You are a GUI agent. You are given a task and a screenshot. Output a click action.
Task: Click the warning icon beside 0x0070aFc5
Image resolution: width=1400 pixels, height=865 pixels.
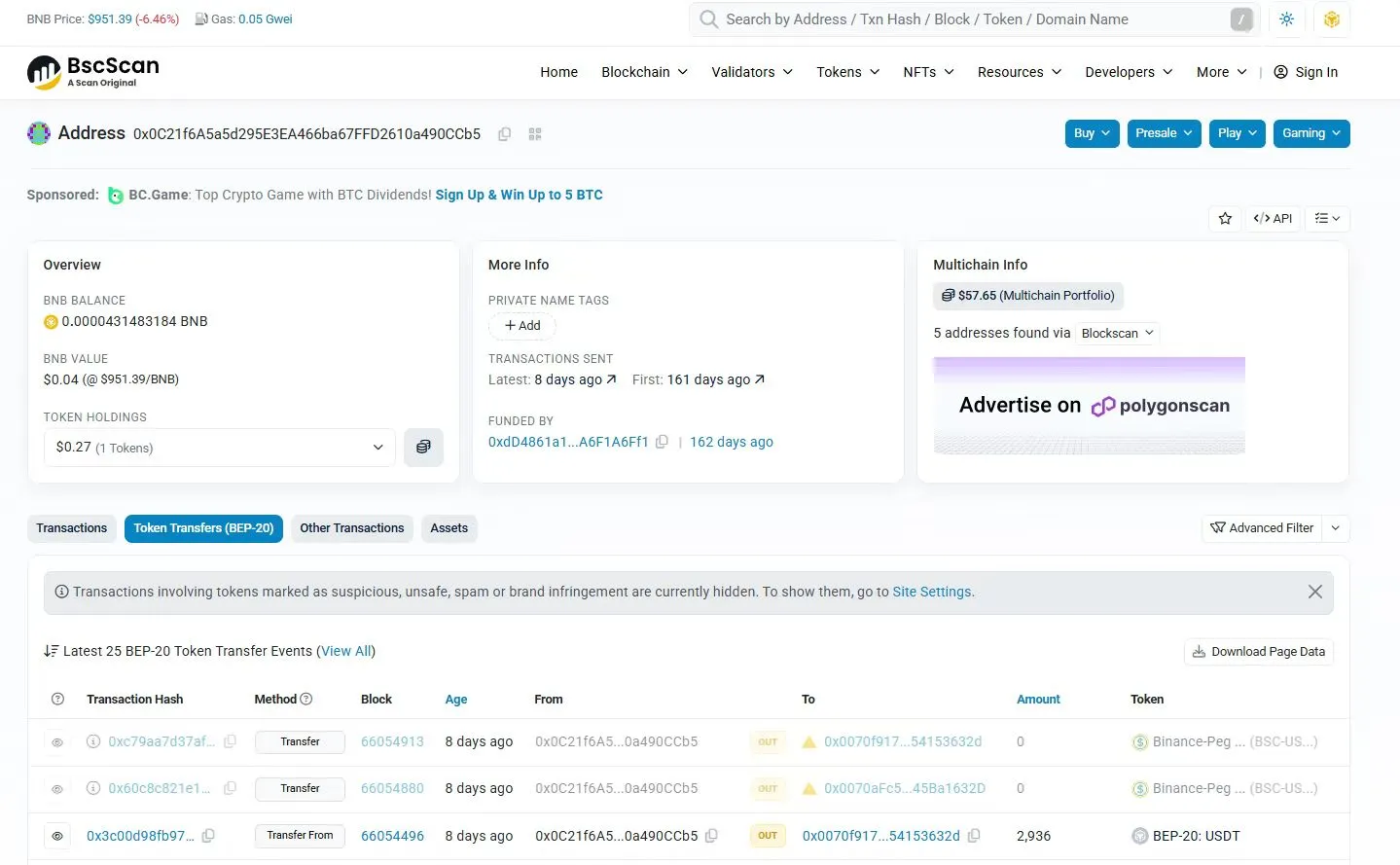pyautogui.click(x=808, y=788)
